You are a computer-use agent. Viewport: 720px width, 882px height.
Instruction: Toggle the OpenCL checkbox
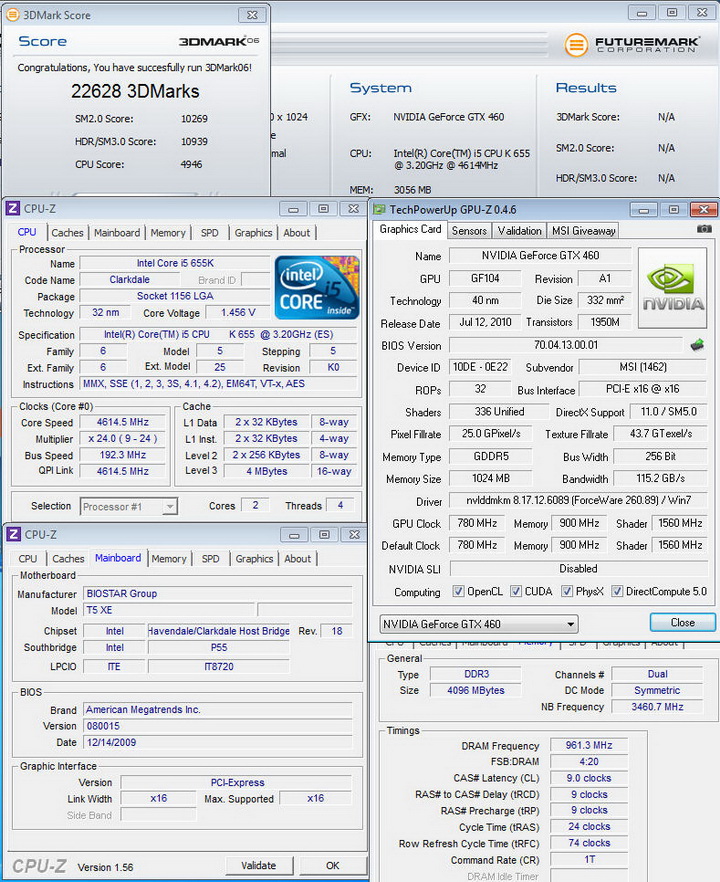tap(458, 591)
